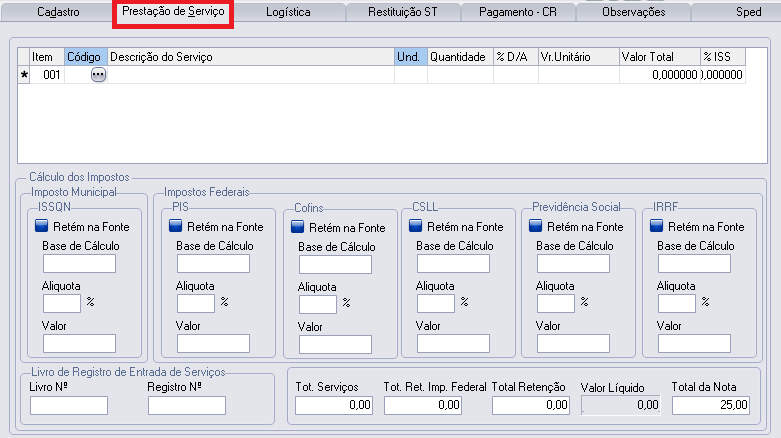Screen dimensions: 781x438
Task: Click the Registro Nº input field
Action: [x=186, y=405]
